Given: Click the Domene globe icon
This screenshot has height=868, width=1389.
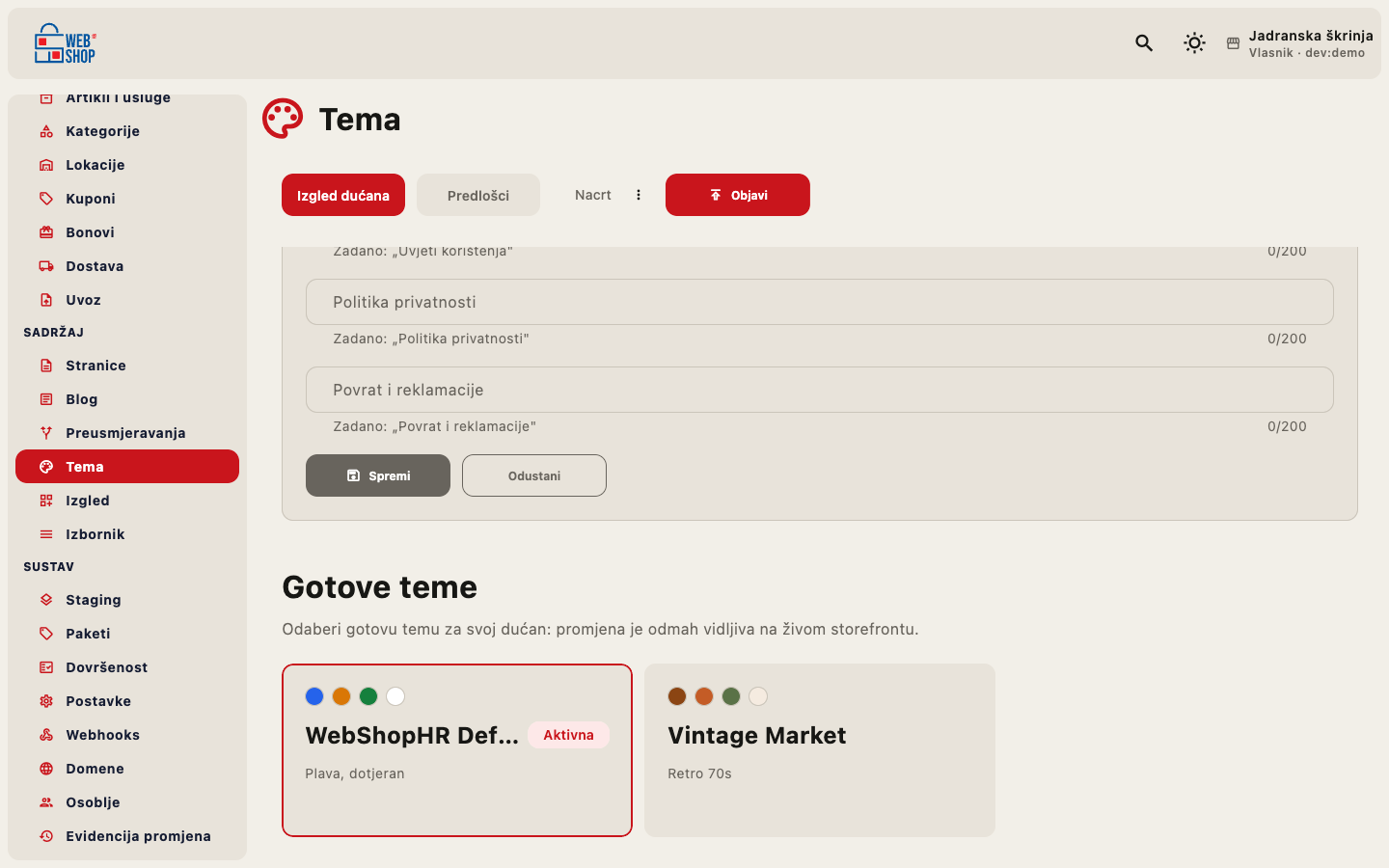Looking at the screenshot, I should click(46, 769).
